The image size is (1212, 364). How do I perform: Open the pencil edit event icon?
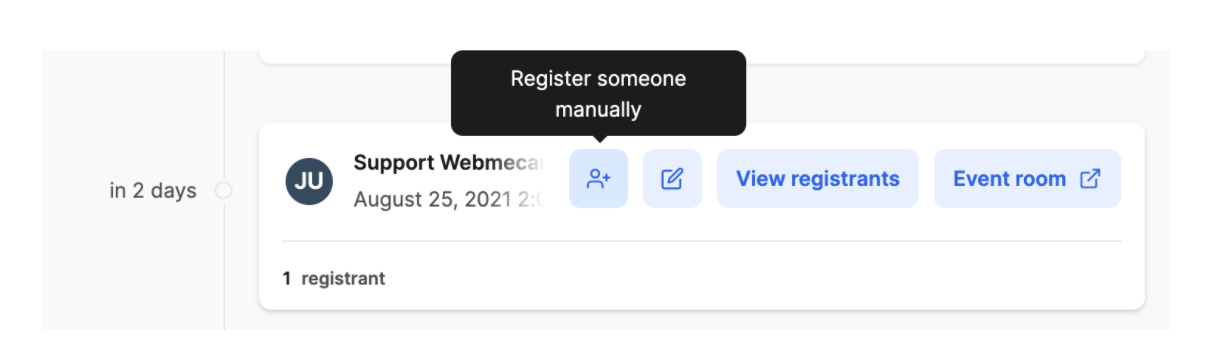click(x=672, y=179)
